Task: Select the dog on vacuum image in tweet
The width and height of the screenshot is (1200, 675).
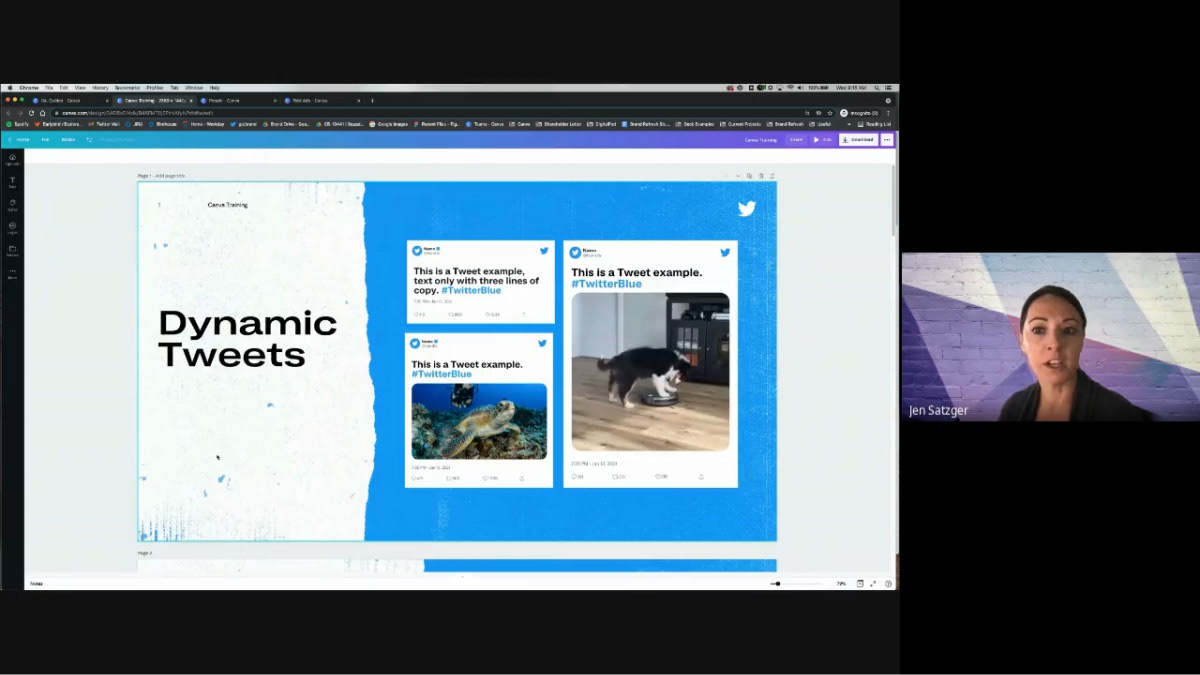Action: [650, 372]
